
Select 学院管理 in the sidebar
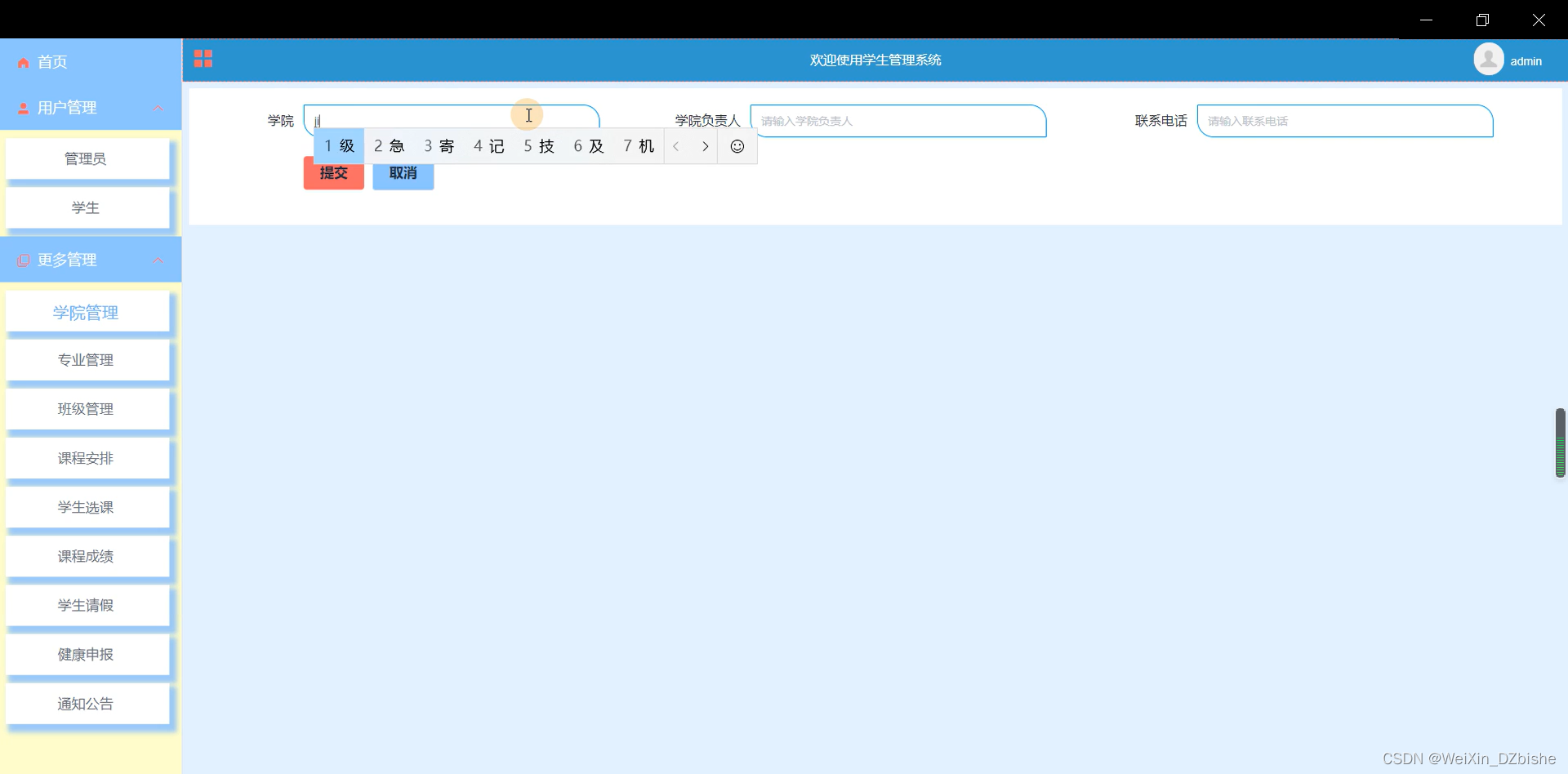[87, 312]
